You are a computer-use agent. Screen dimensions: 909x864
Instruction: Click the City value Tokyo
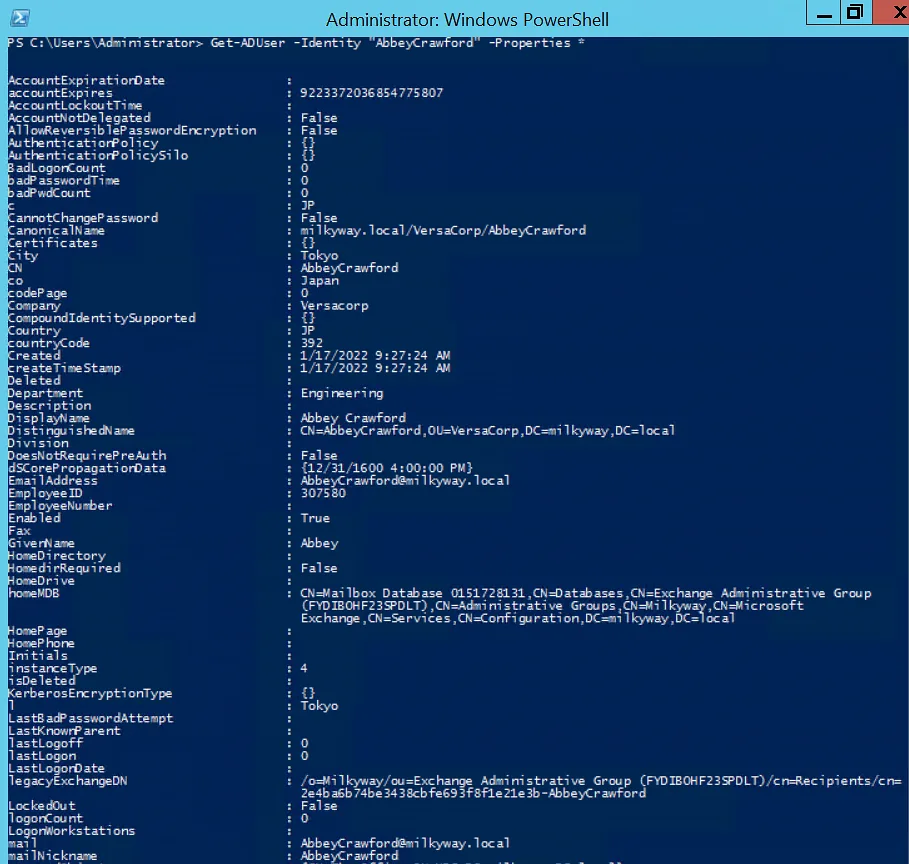tap(319, 256)
